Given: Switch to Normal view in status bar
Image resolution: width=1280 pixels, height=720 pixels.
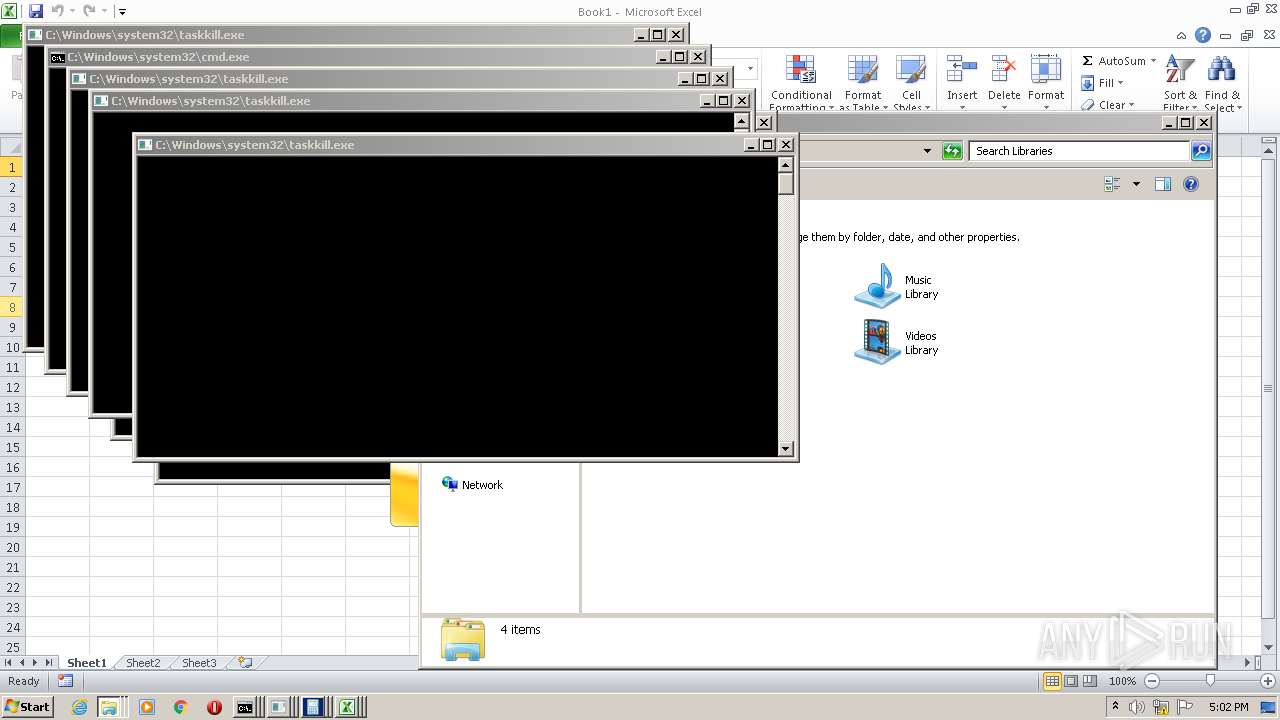Looking at the screenshot, I should click(1052, 681).
